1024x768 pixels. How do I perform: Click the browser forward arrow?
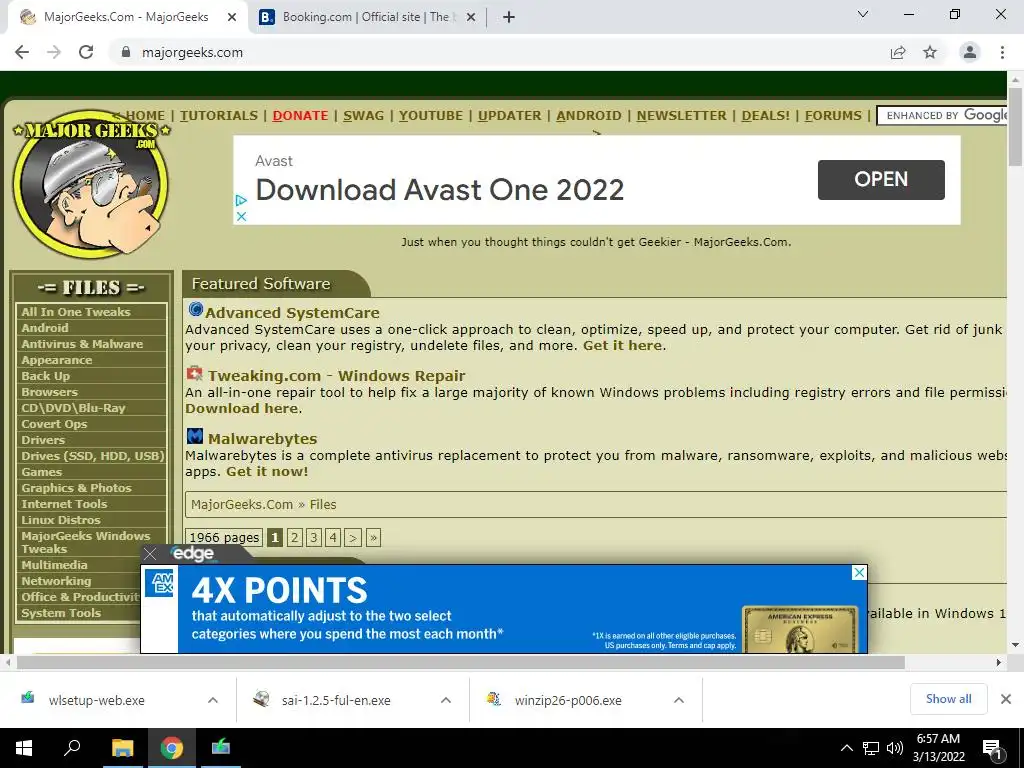pyautogui.click(x=54, y=52)
